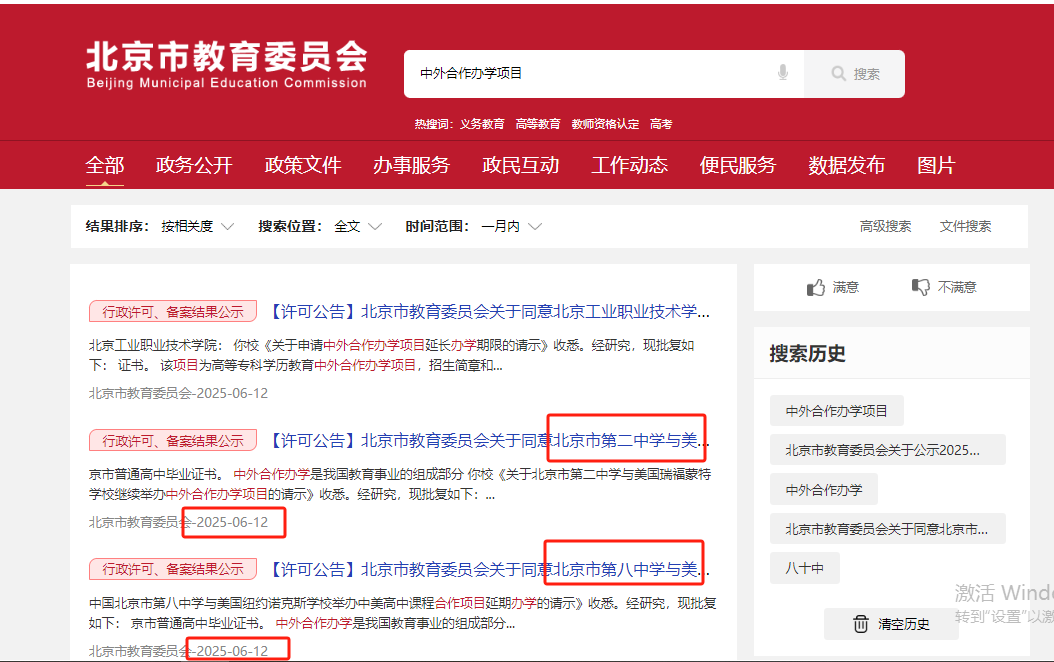Image resolution: width=1054 pixels, height=662 pixels.
Task: Open the 一月内 time range dropdown
Action: pos(511,226)
